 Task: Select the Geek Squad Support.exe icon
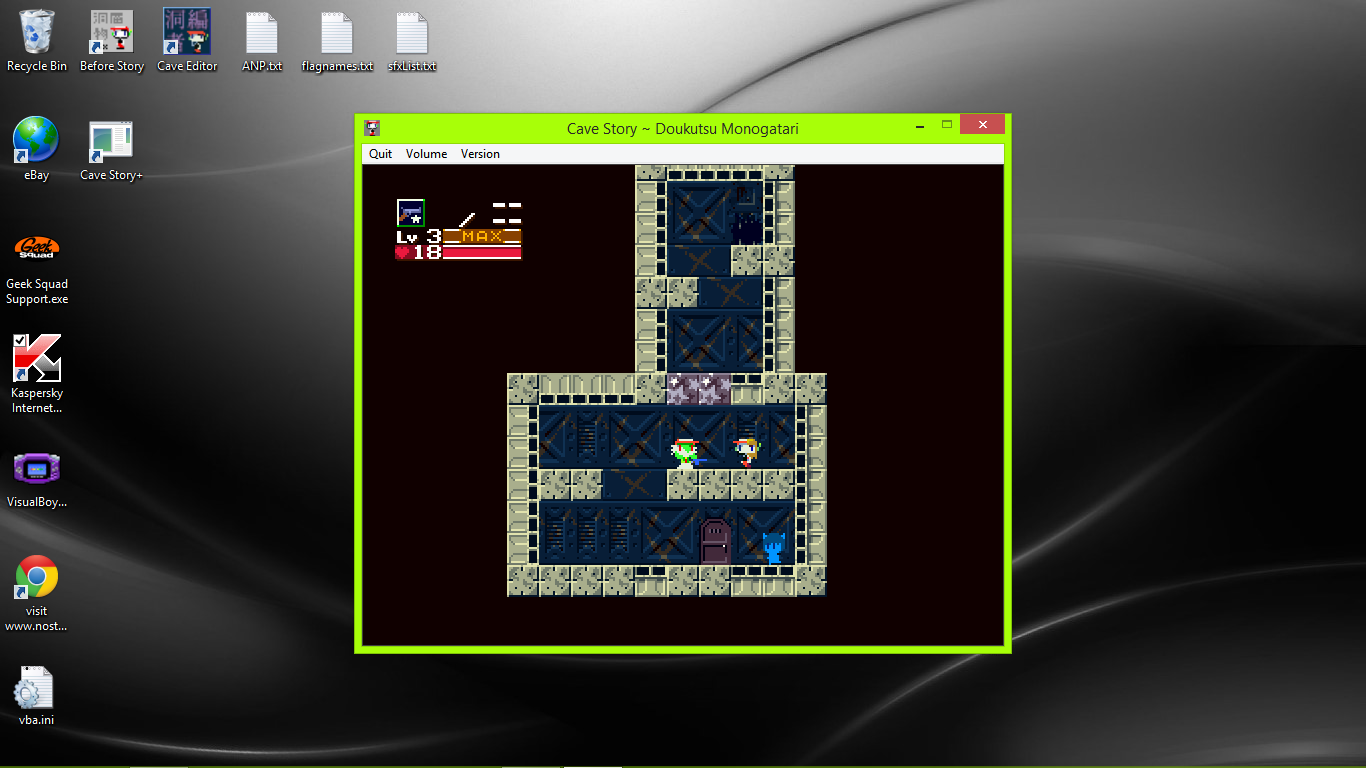37,268
